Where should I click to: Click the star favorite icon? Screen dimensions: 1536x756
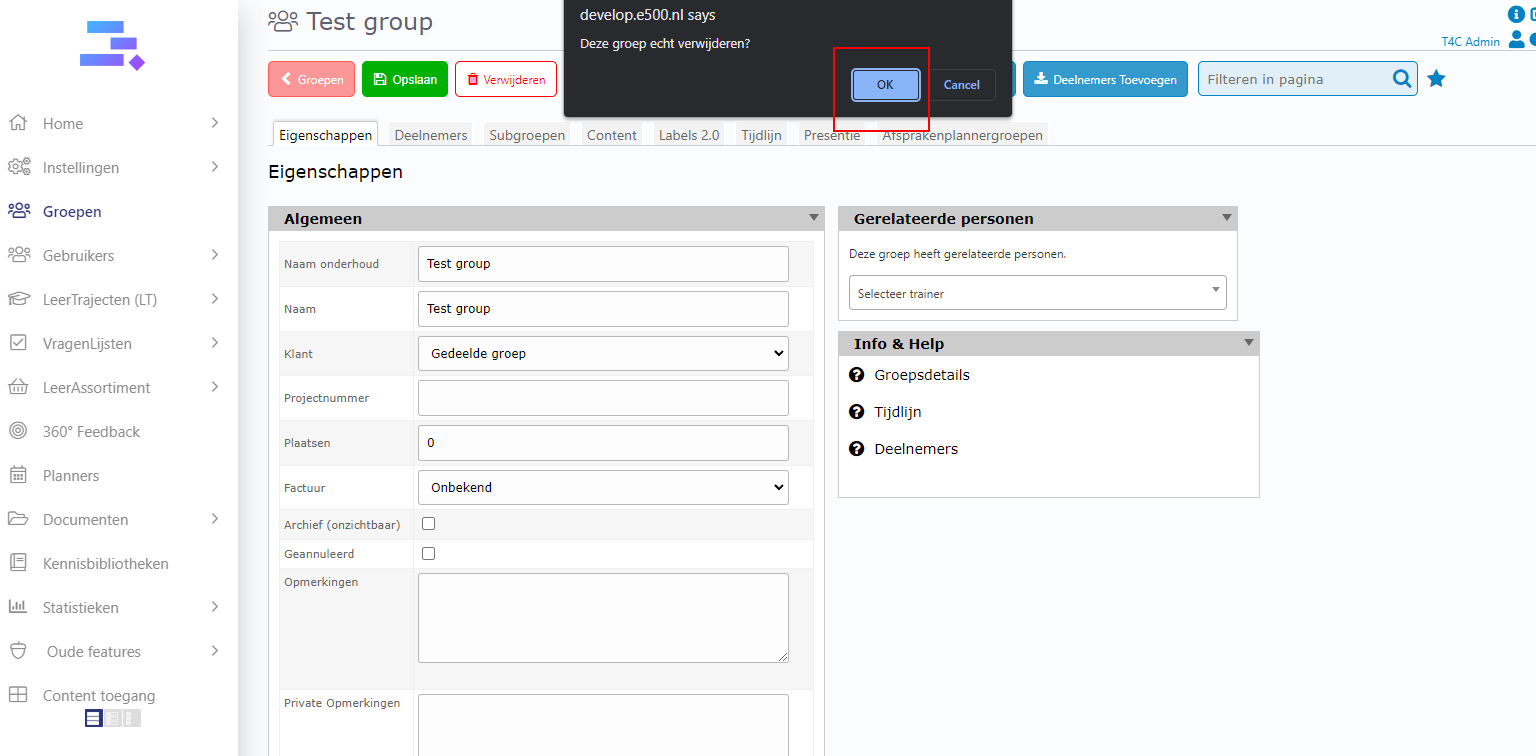1436,79
